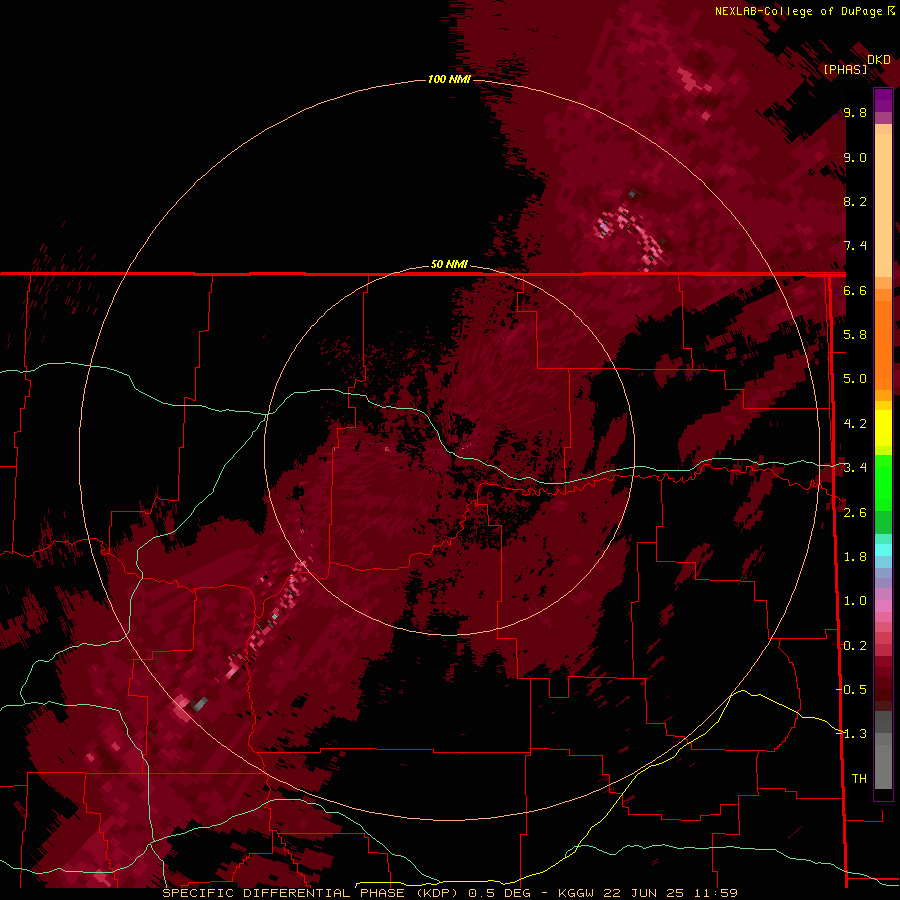Click the orange band of the color bar
This screenshot has width=900, height=900.
point(883,344)
